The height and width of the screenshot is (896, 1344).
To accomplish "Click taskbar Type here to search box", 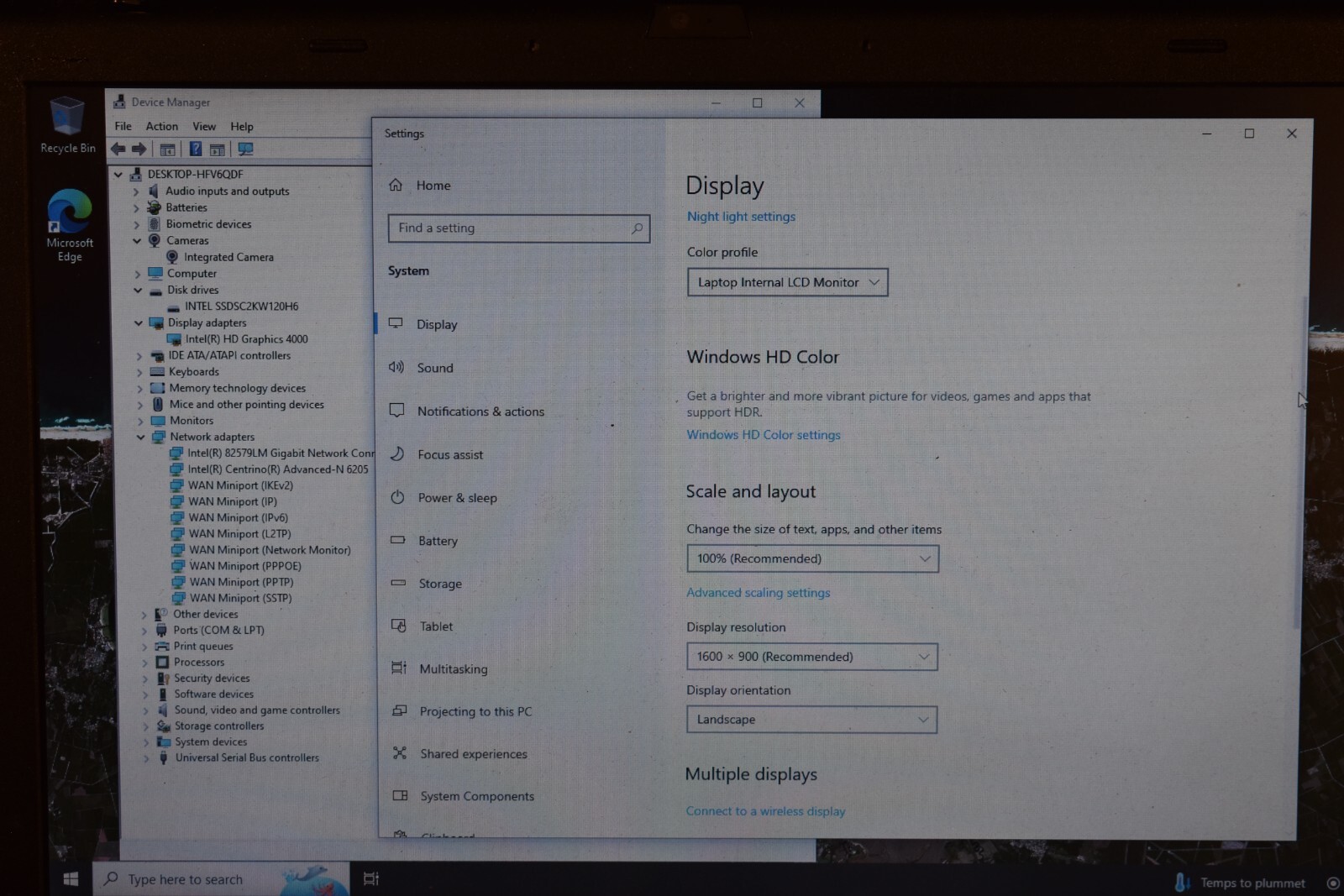I will click(x=221, y=878).
